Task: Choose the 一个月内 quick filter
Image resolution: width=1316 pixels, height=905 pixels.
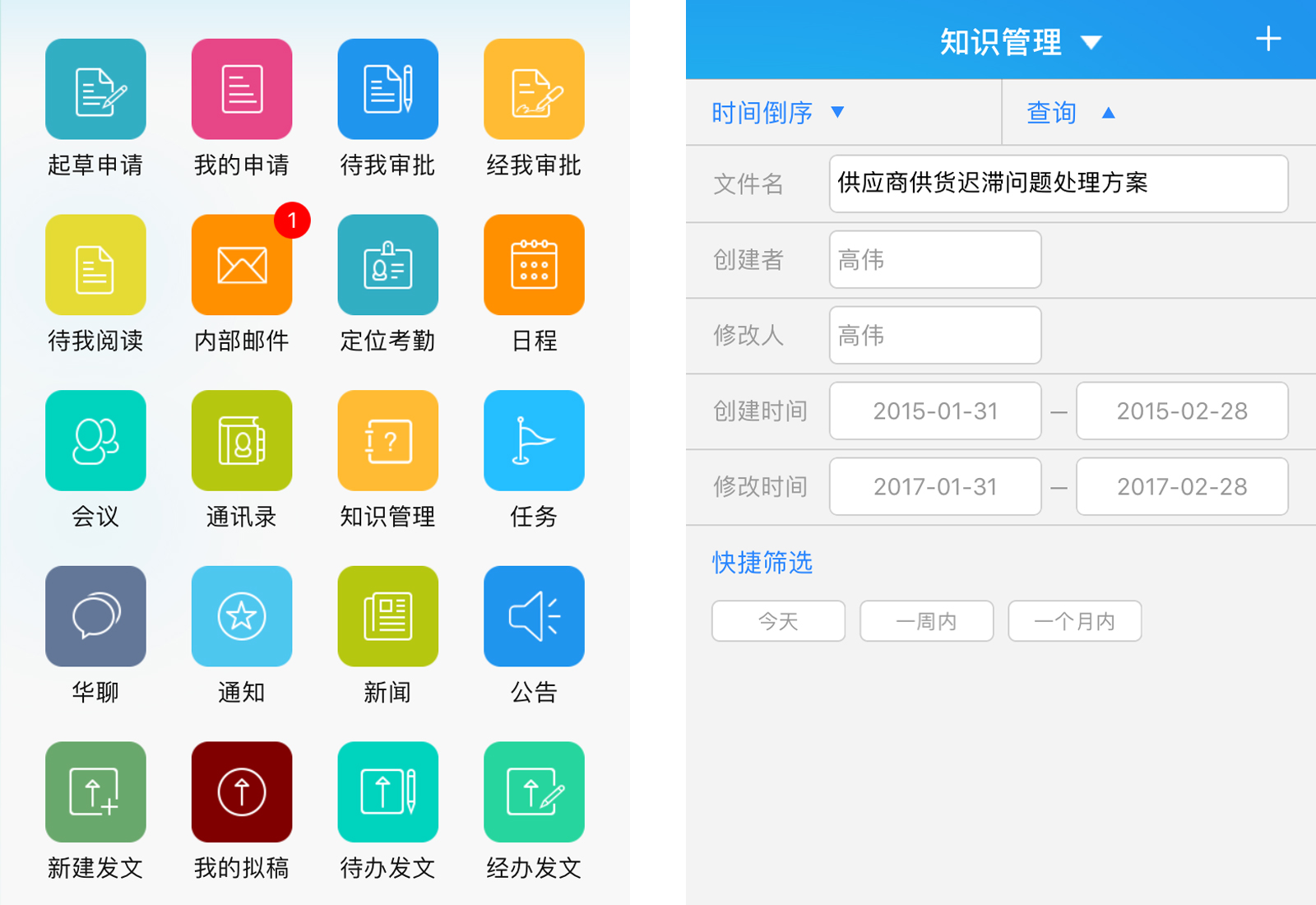Action: (x=1074, y=621)
